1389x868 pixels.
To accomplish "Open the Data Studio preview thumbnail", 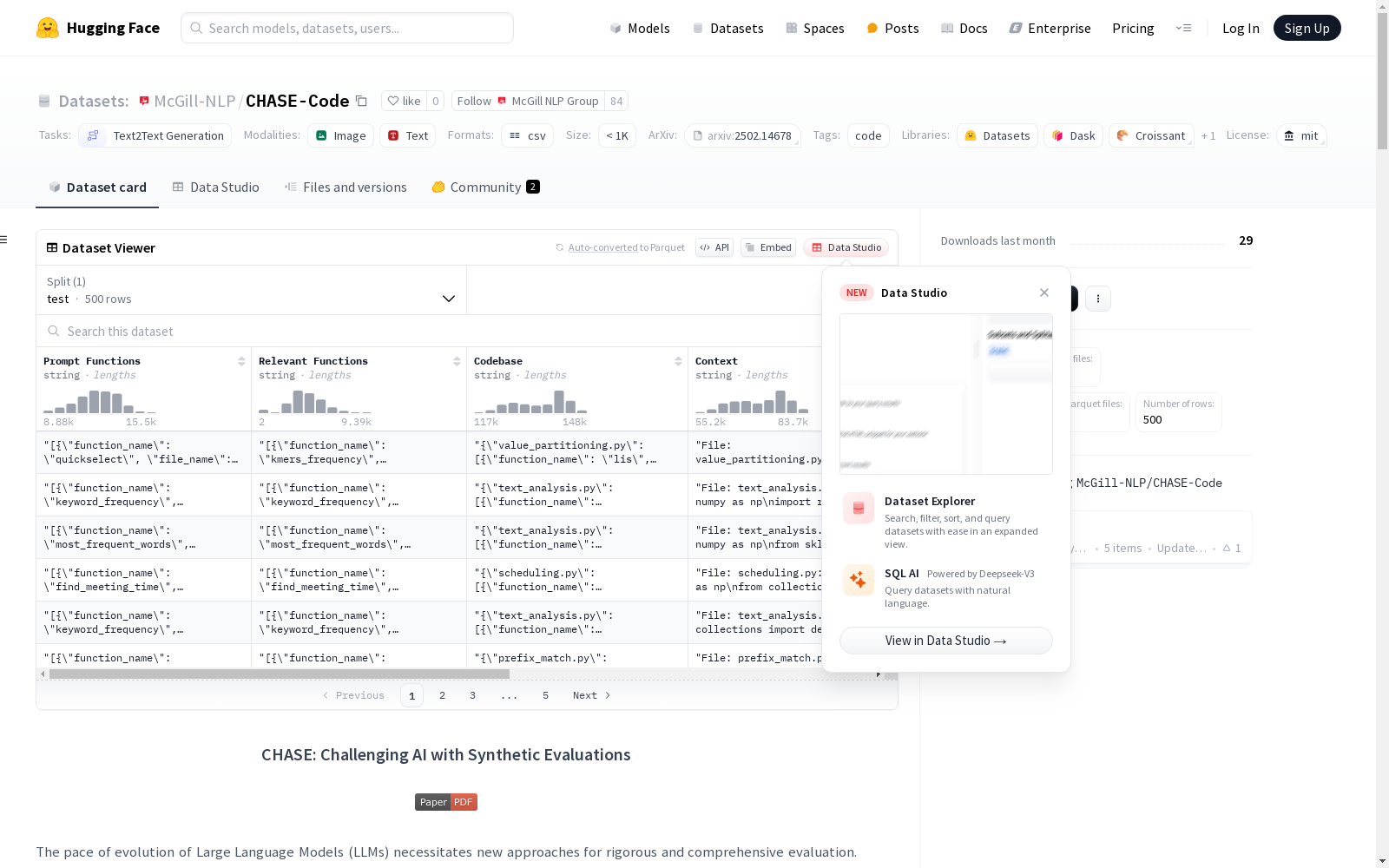I will click(x=946, y=394).
